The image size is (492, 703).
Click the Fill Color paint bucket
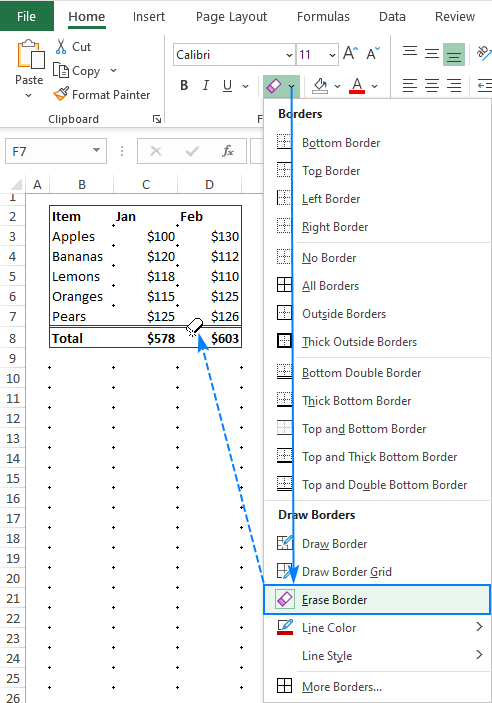[320, 85]
